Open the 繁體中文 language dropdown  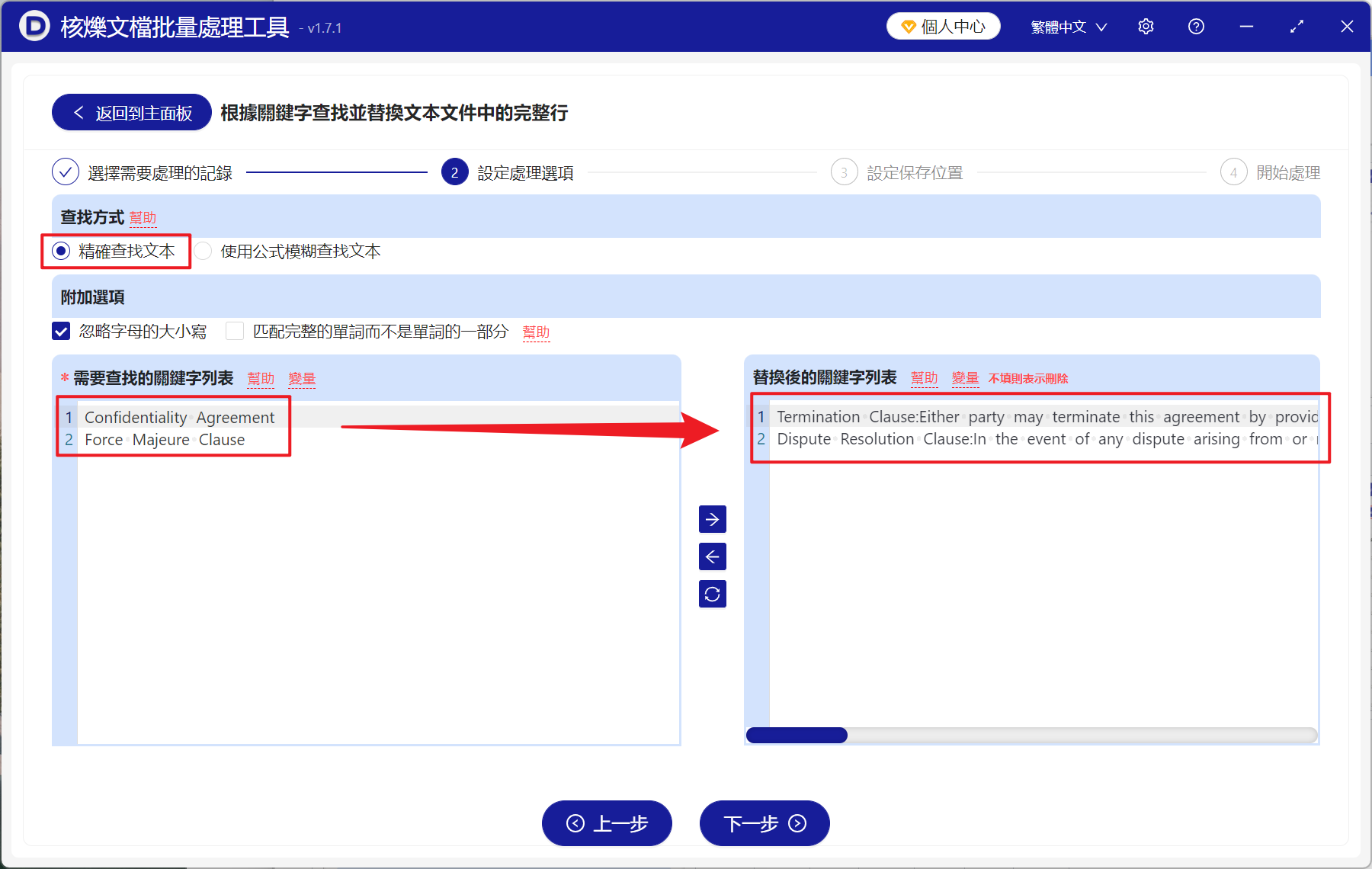(x=1067, y=26)
